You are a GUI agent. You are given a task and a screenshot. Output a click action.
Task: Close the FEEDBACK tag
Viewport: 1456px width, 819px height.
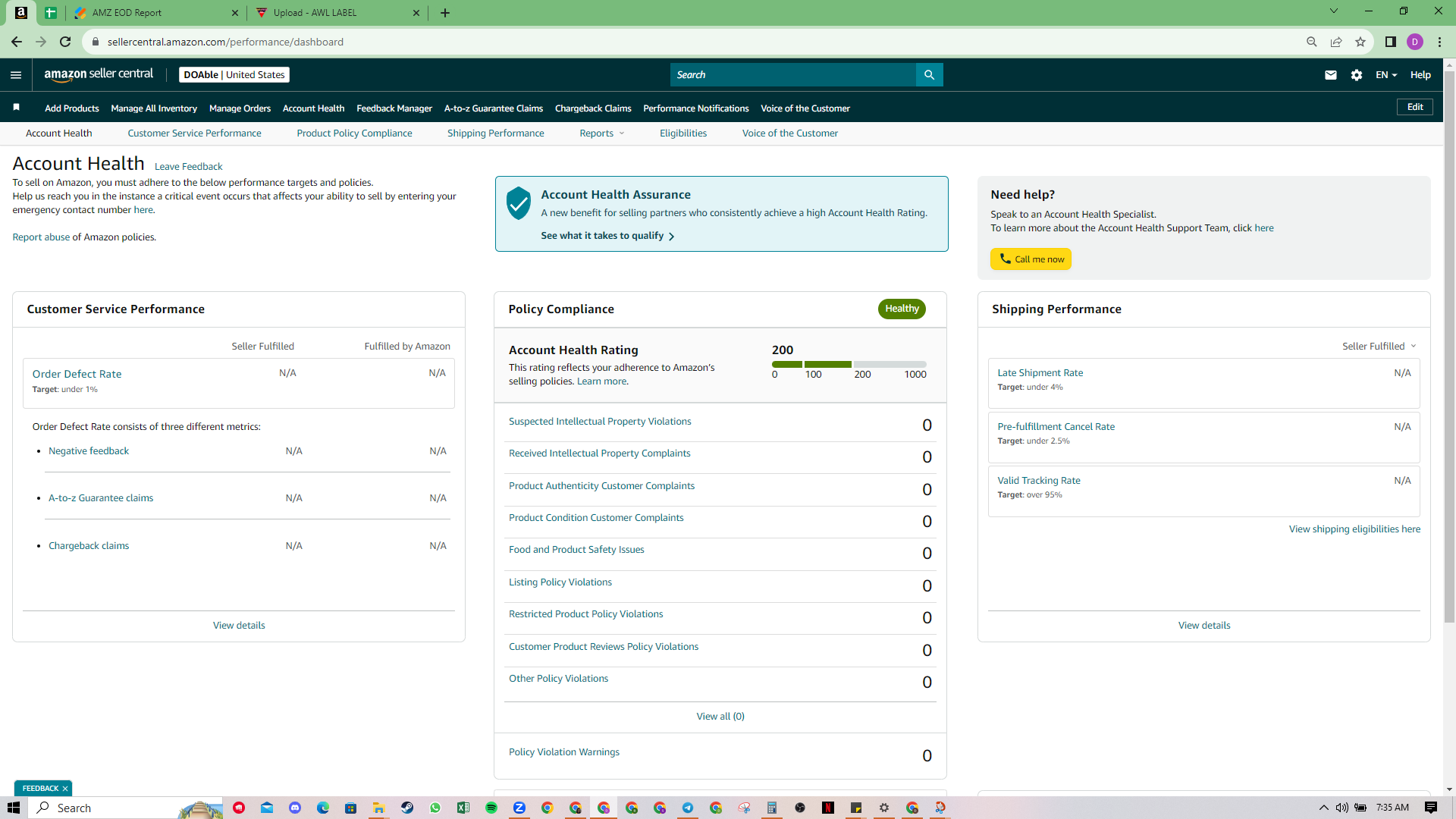pos(65,789)
